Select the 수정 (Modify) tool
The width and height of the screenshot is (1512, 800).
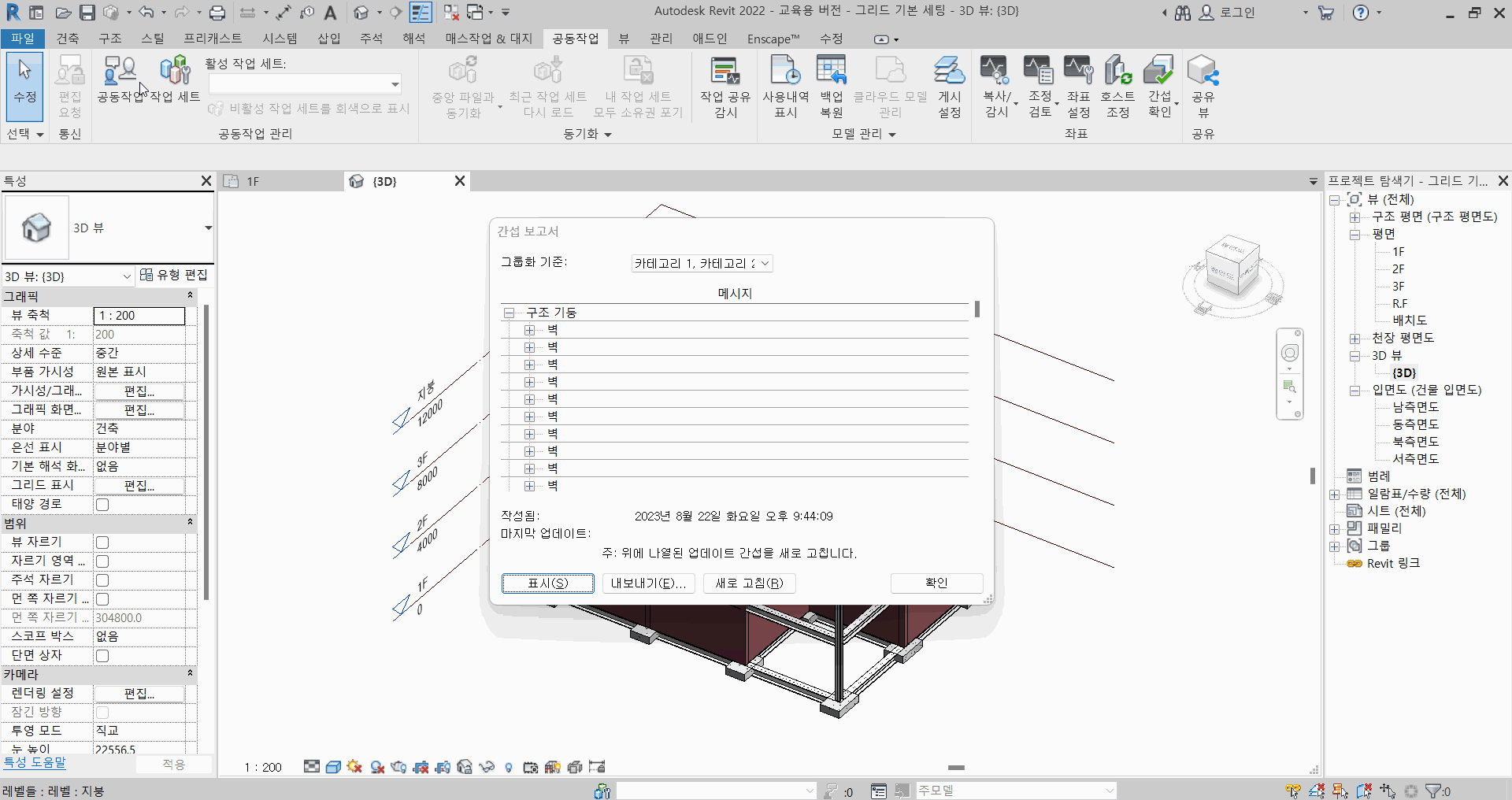tap(24, 85)
